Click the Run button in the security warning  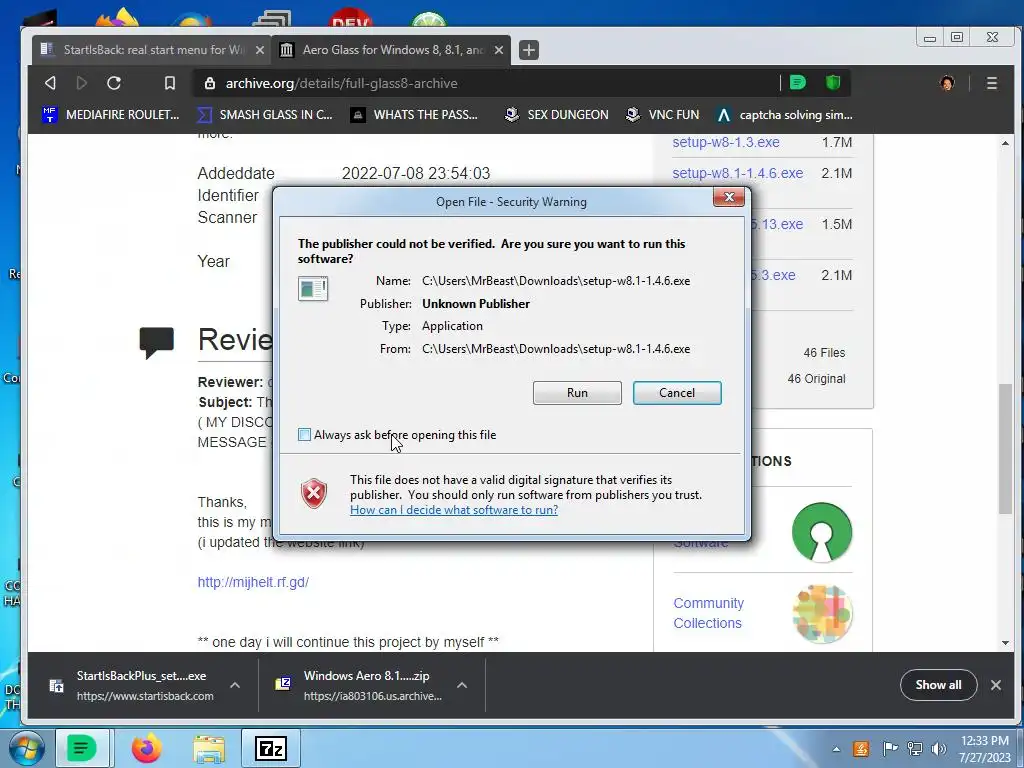[x=577, y=392]
